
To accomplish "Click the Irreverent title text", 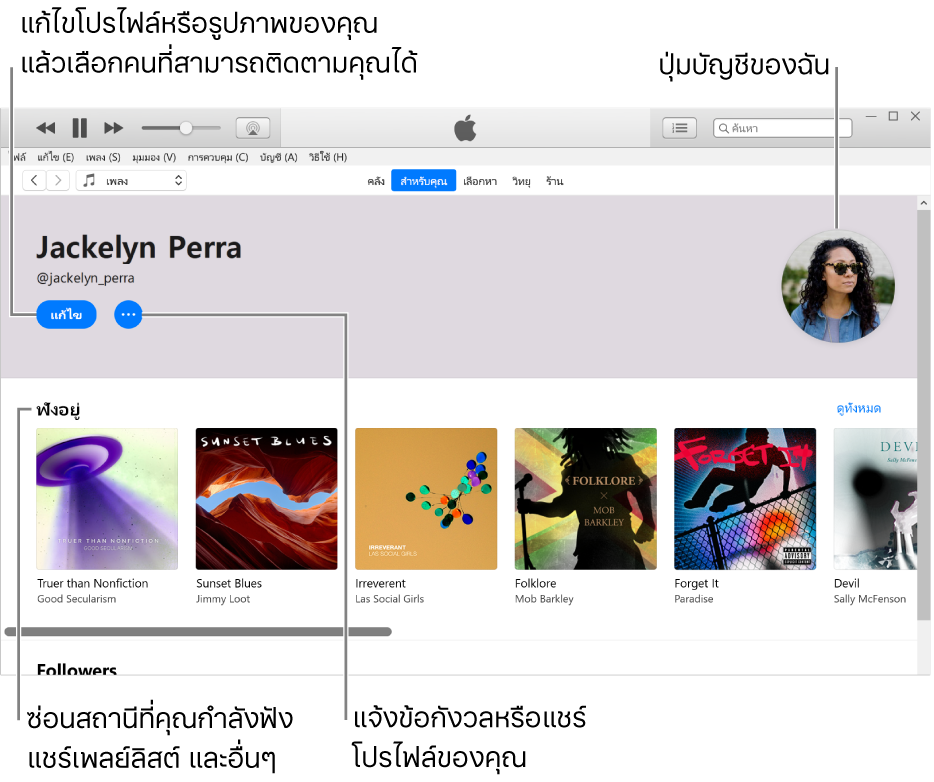I will coord(381,584).
